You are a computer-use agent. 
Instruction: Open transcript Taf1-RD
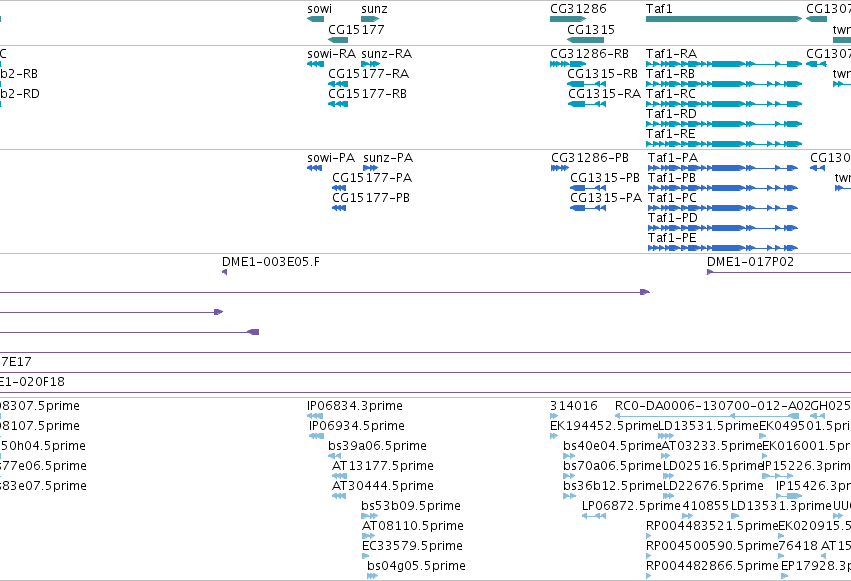[x=671, y=114]
